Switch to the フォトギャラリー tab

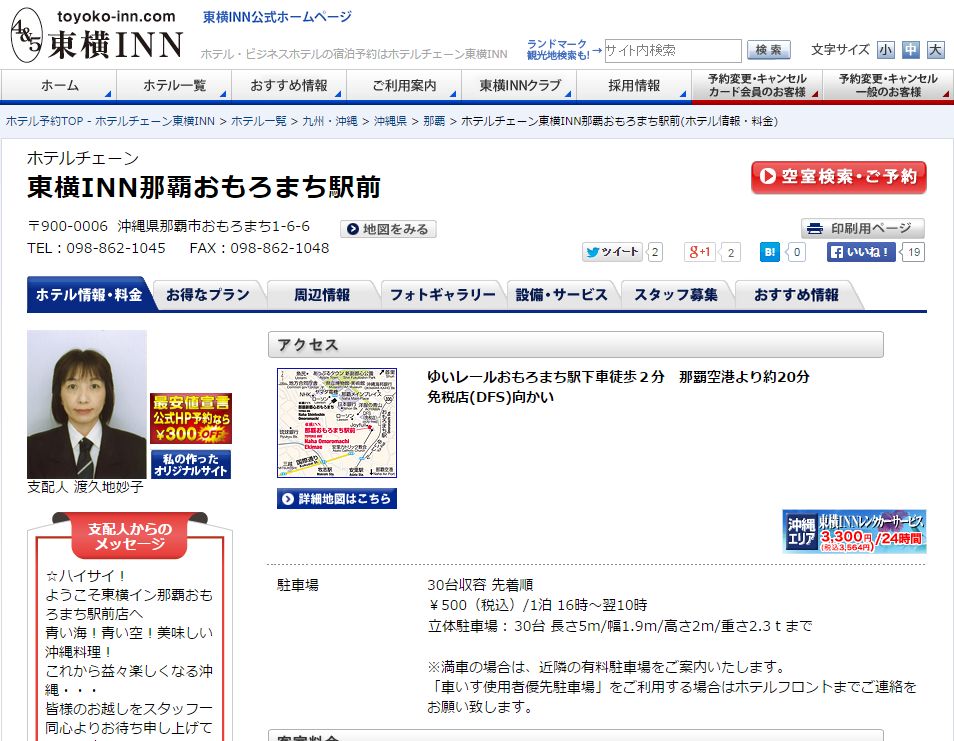(x=442, y=295)
